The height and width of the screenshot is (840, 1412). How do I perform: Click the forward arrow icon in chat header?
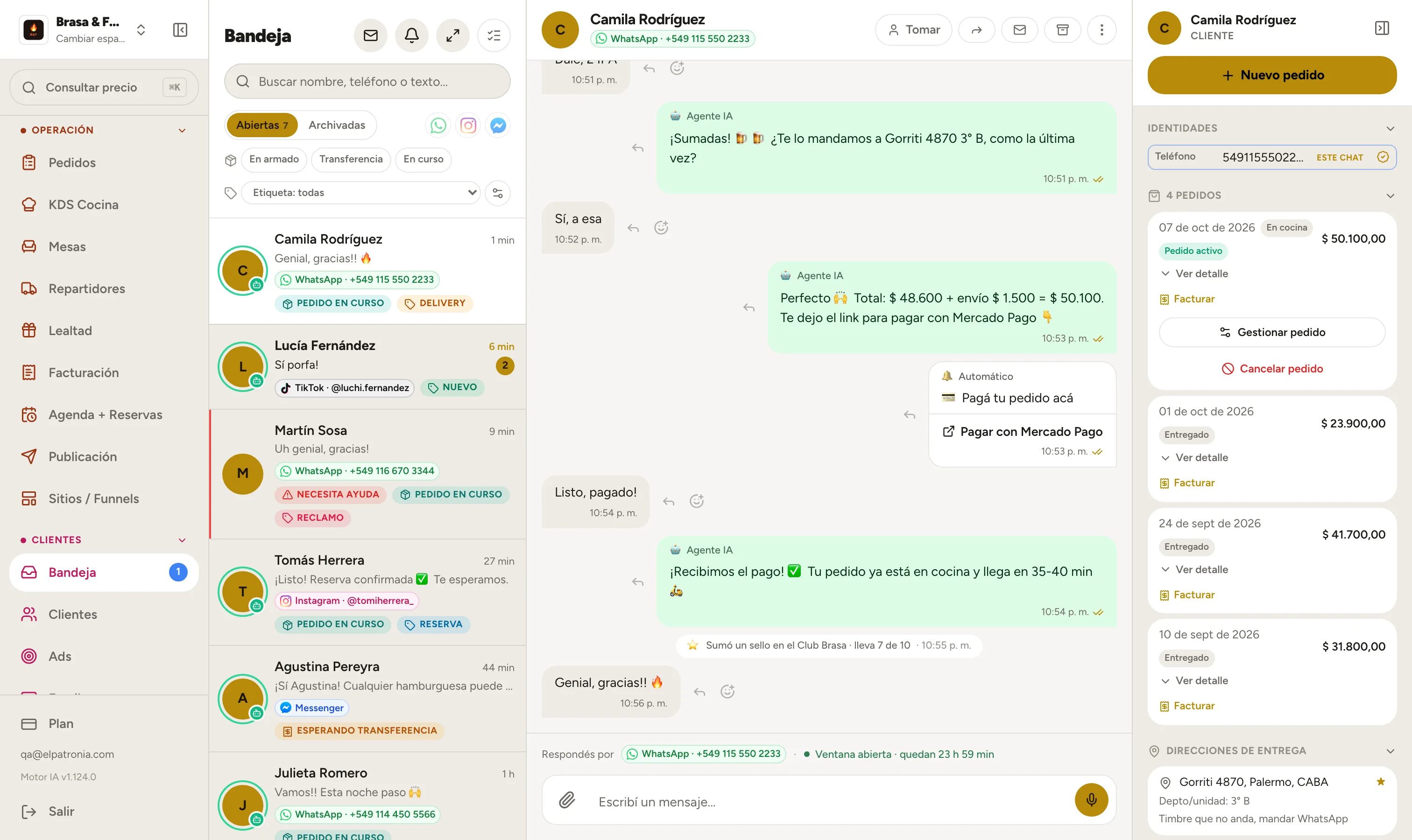pyautogui.click(x=976, y=30)
